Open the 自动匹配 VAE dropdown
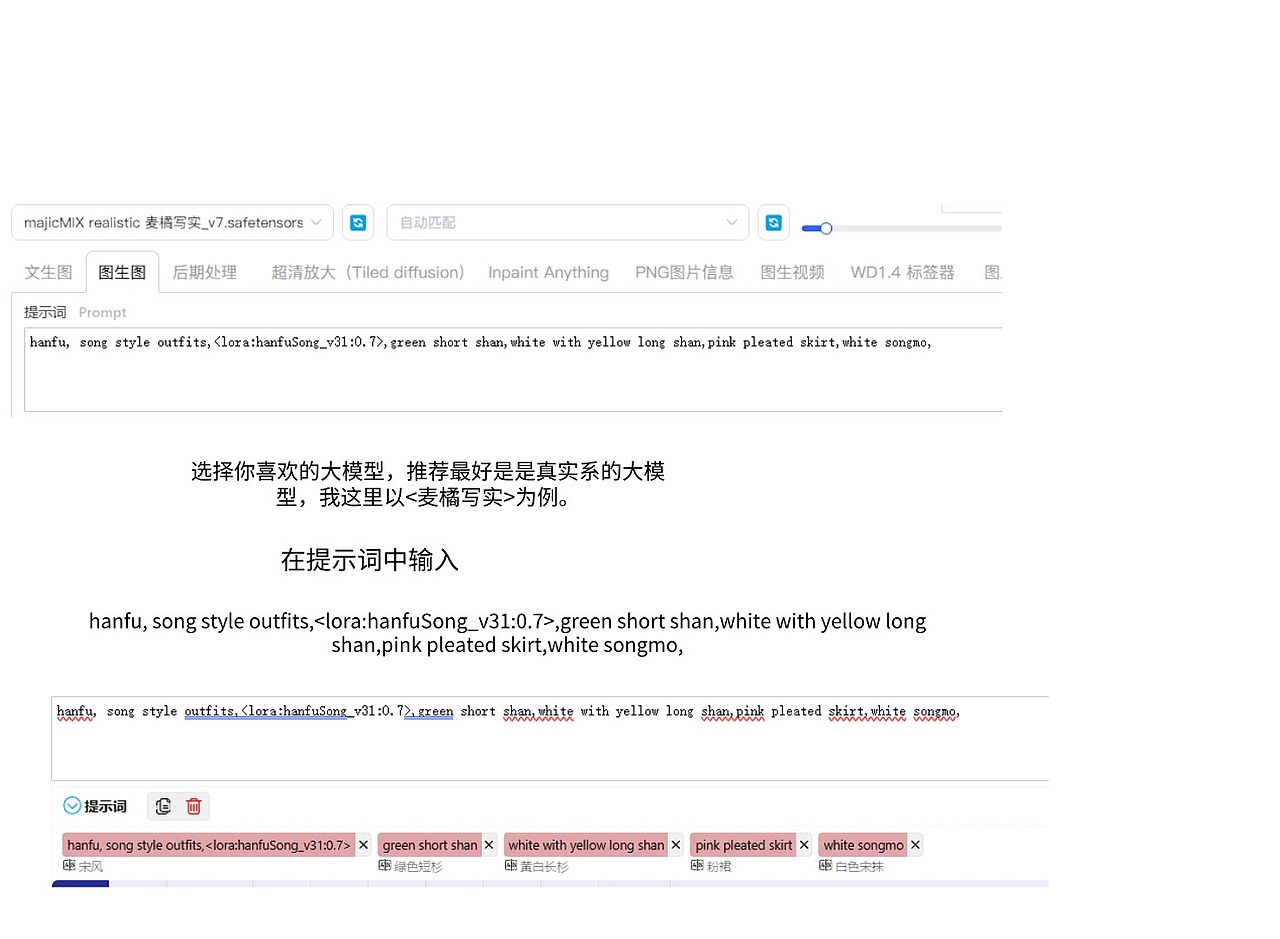The image size is (1280, 939). coord(567,222)
